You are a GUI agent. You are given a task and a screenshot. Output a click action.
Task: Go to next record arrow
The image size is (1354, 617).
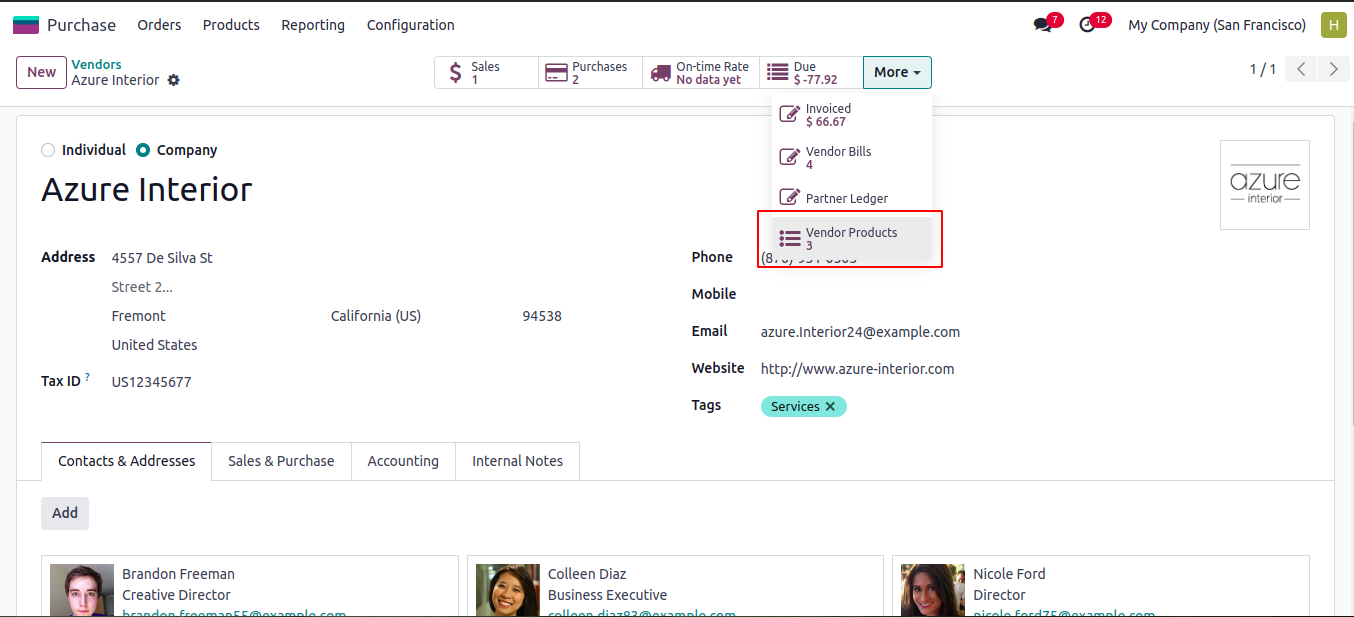[1333, 69]
